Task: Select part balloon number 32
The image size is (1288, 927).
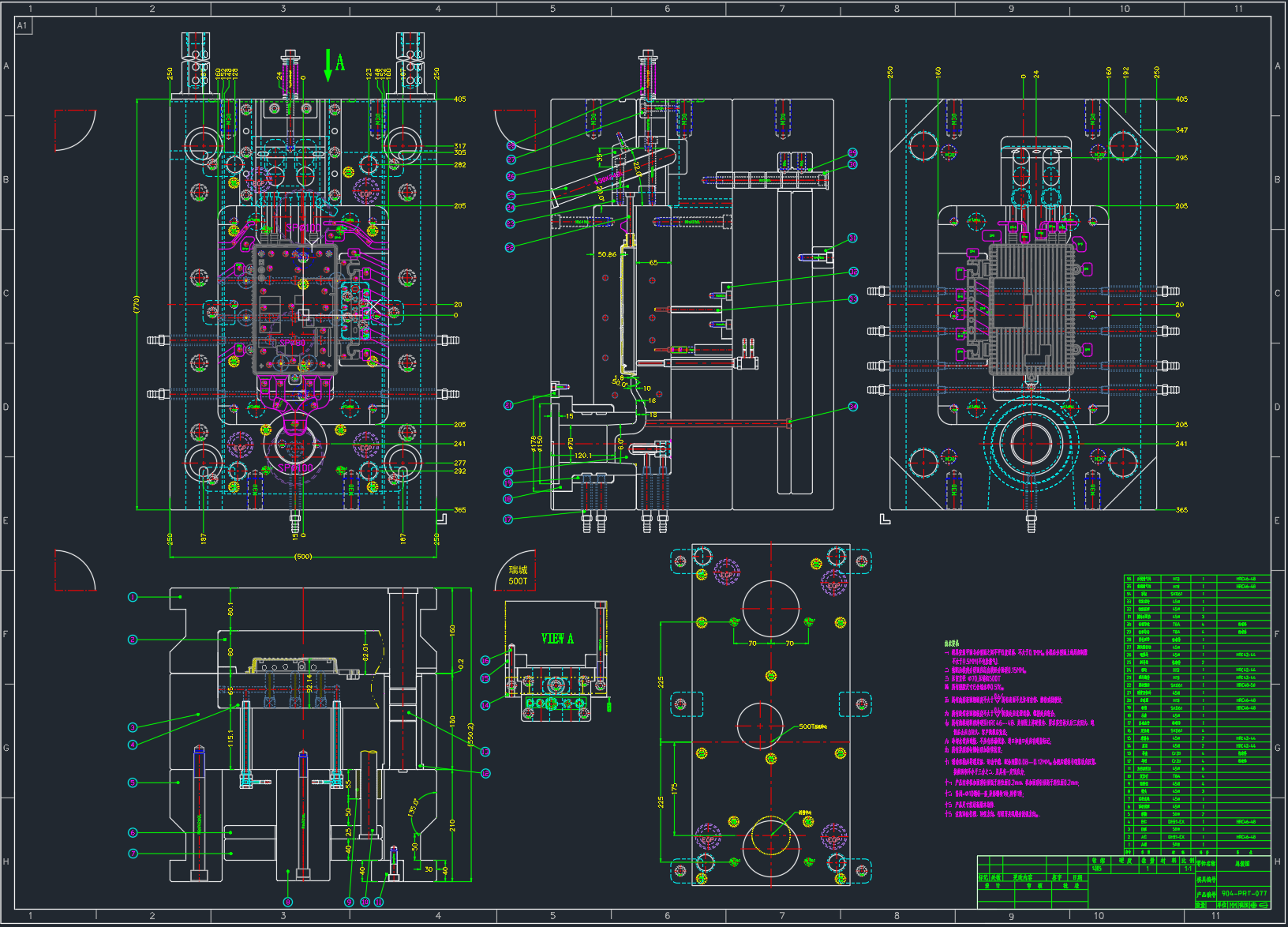Action: click(x=853, y=272)
